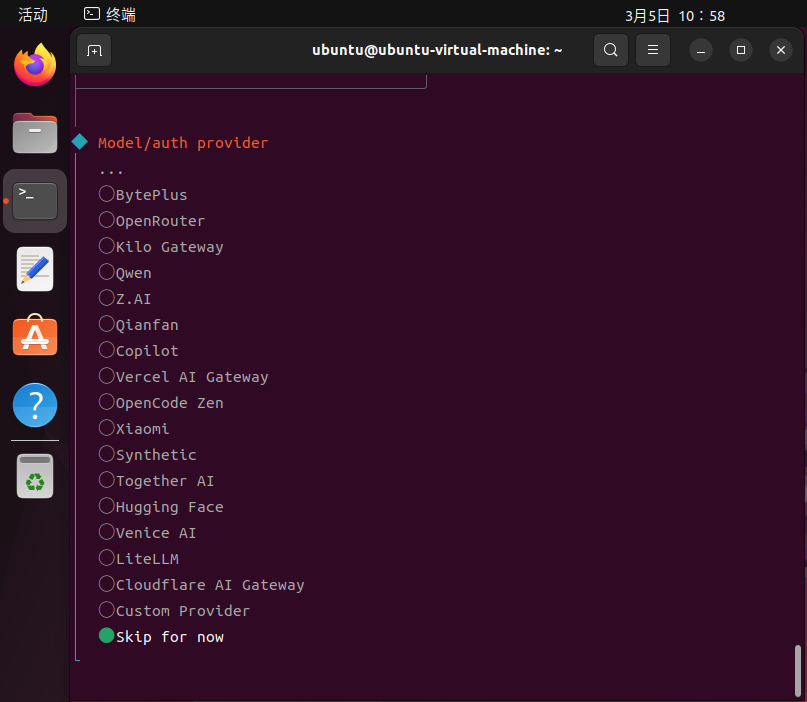Open the Terminal app menu in top bar
Image resolution: width=807 pixels, height=702 pixels.
coord(110,15)
